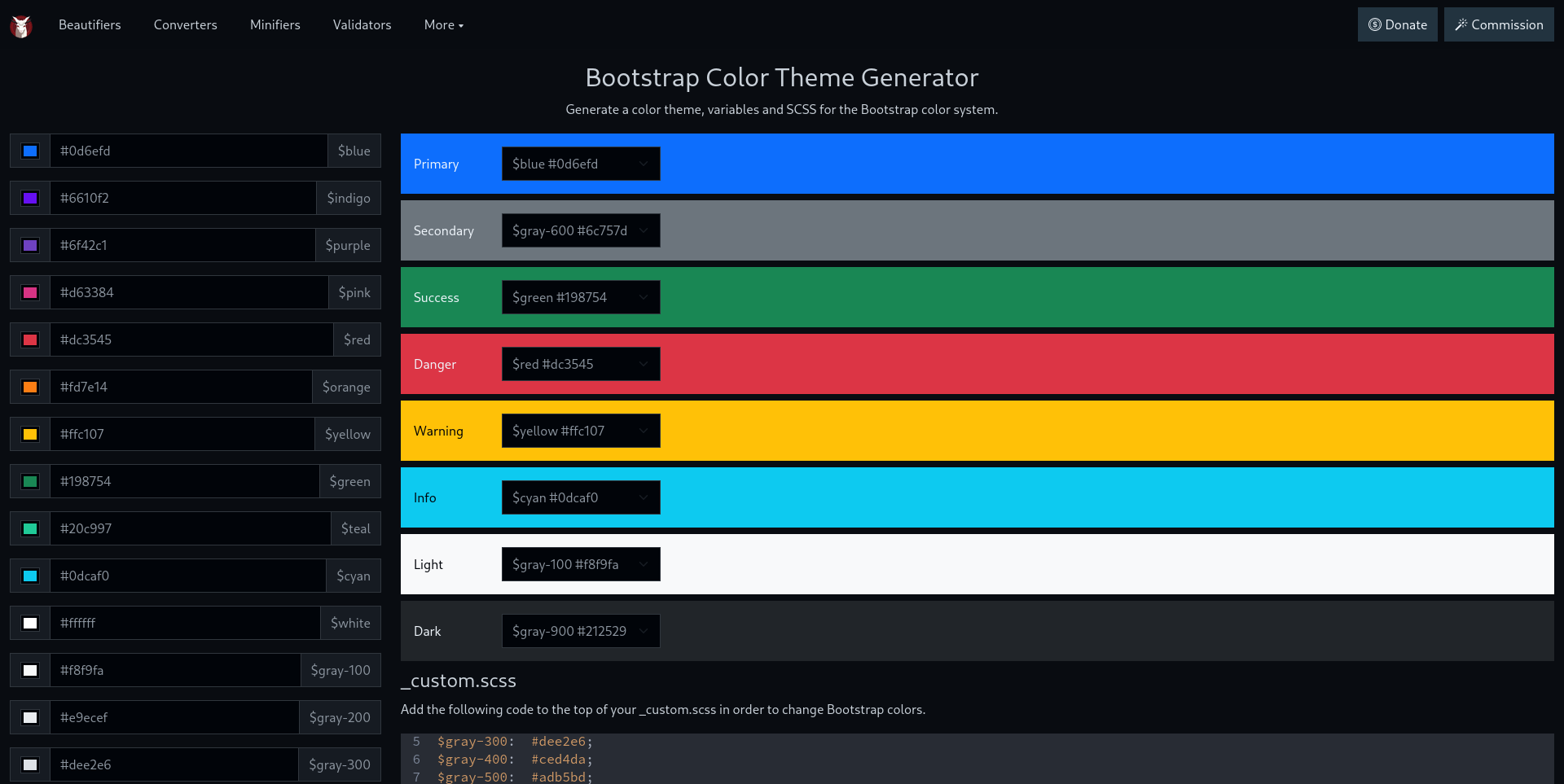The image size is (1564, 784).
Task: Open the $gray-300 color swatch picker
Action: coord(30,764)
